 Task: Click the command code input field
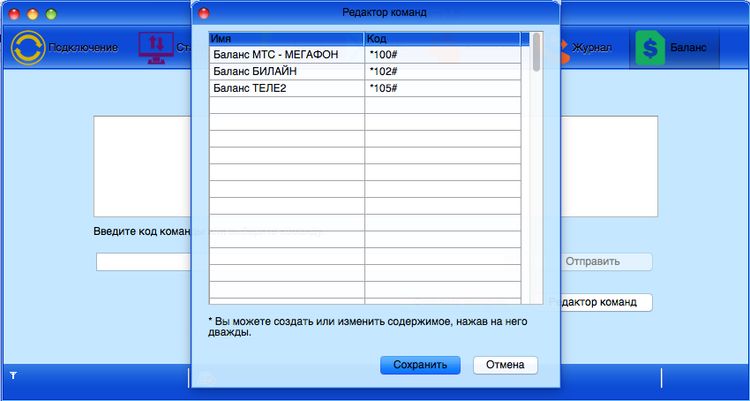[143, 262]
